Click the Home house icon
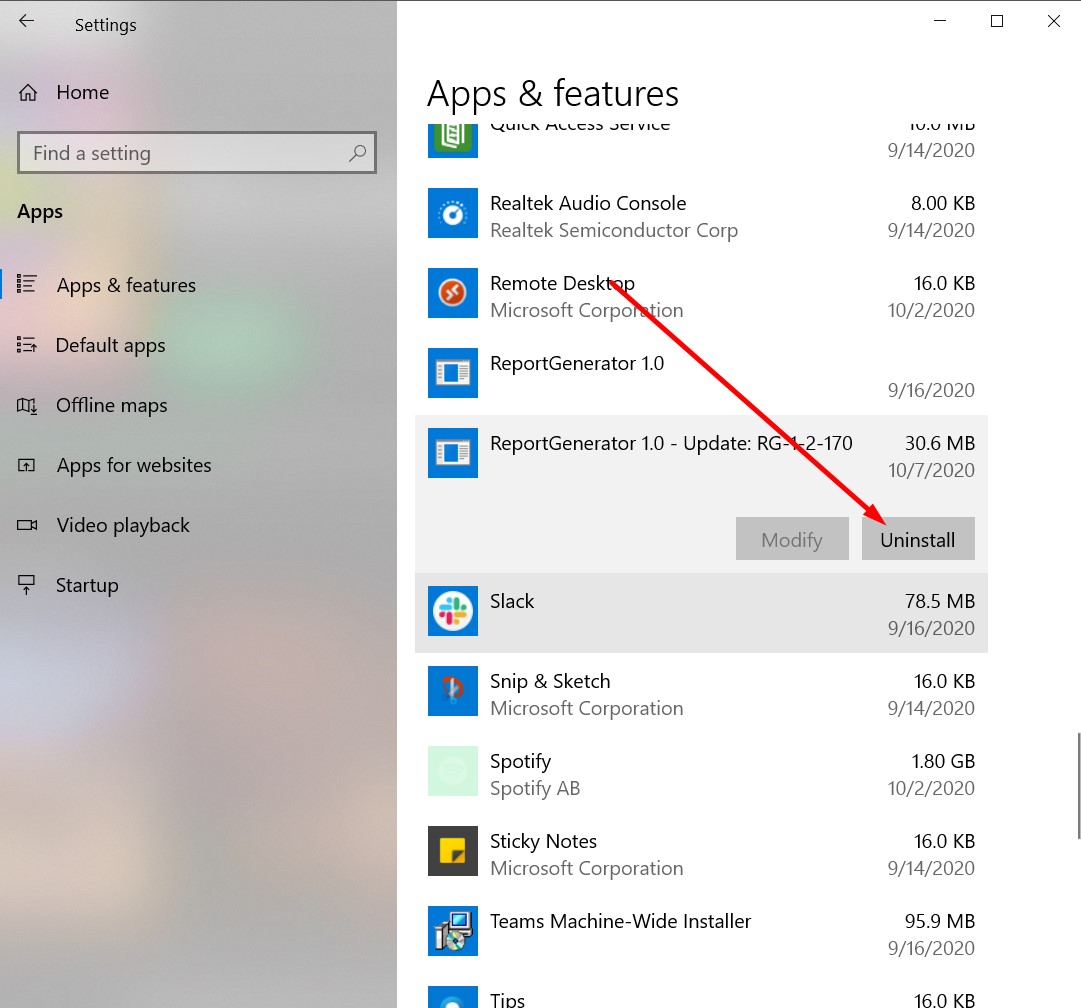This screenshot has height=1008, width=1081. point(28,92)
